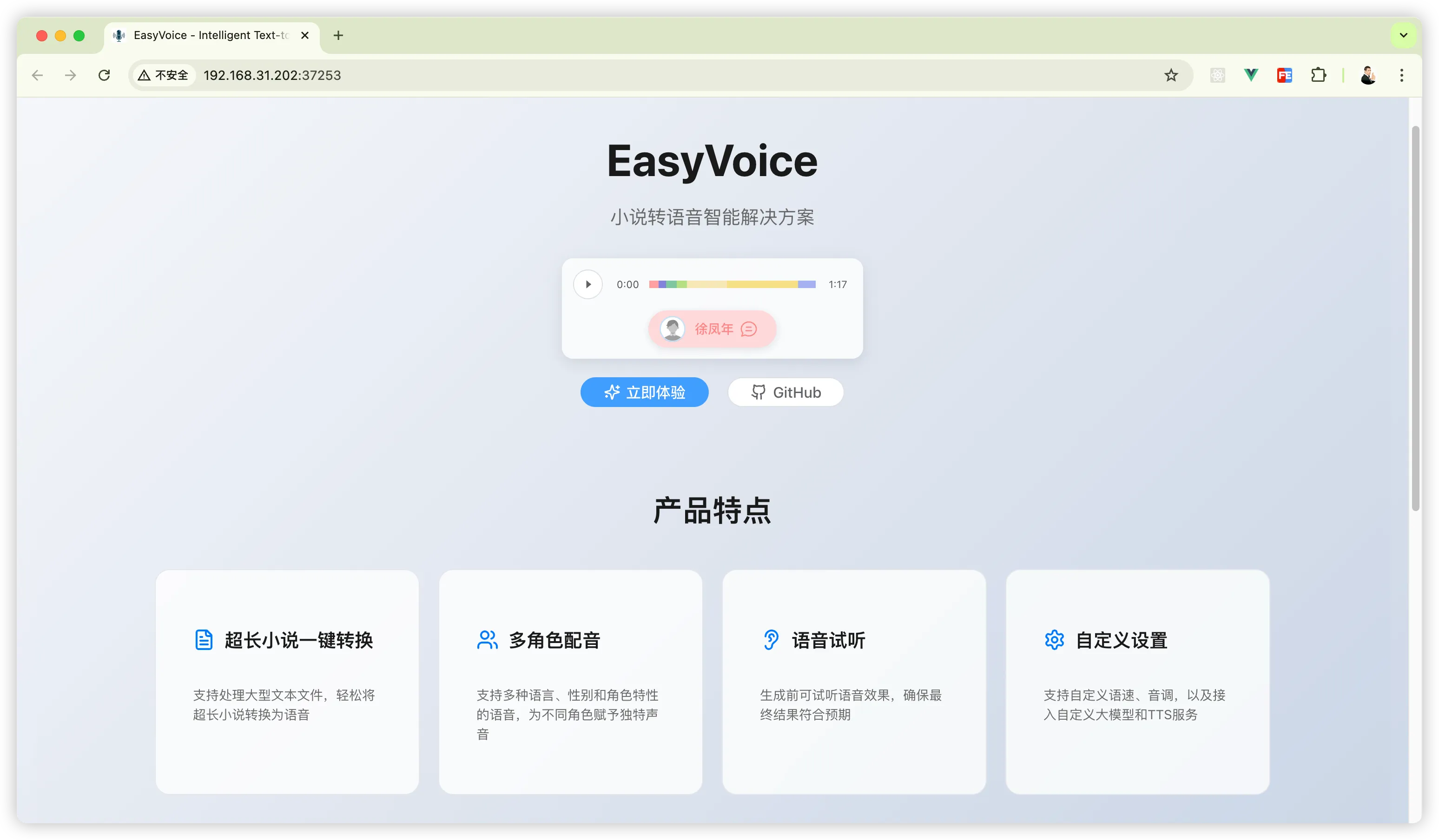The image size is (1439, 840).
Task: Click the 0:00 current time label
Action: coord(627,284)
